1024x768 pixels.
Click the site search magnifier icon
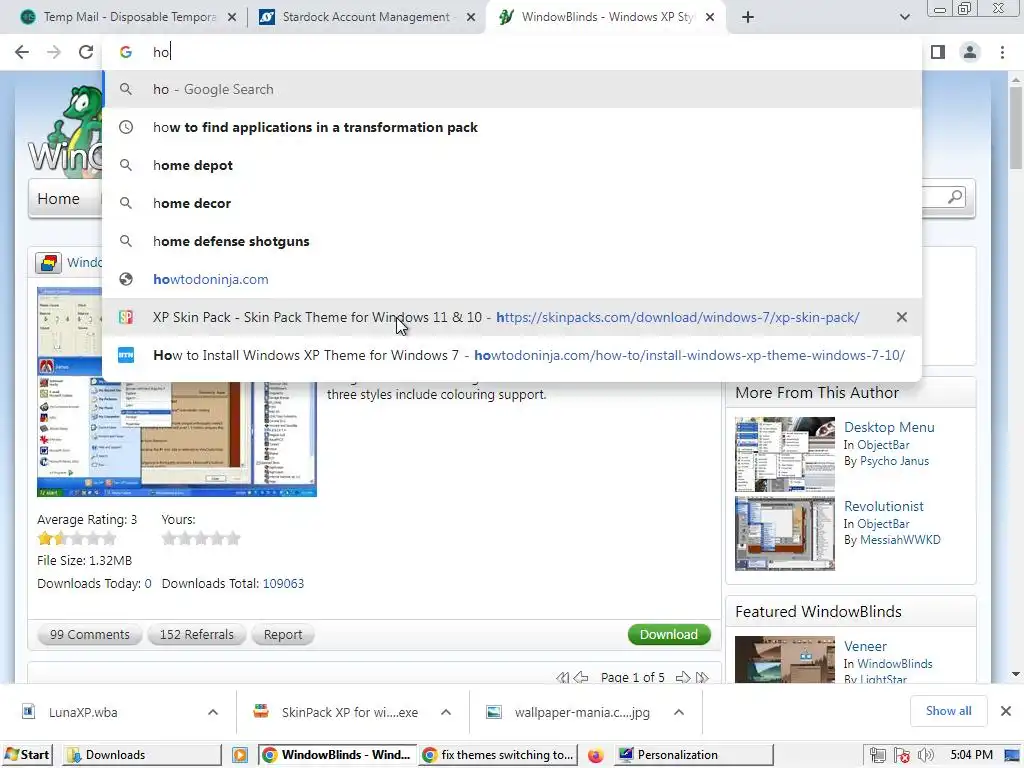pos(955,197)
